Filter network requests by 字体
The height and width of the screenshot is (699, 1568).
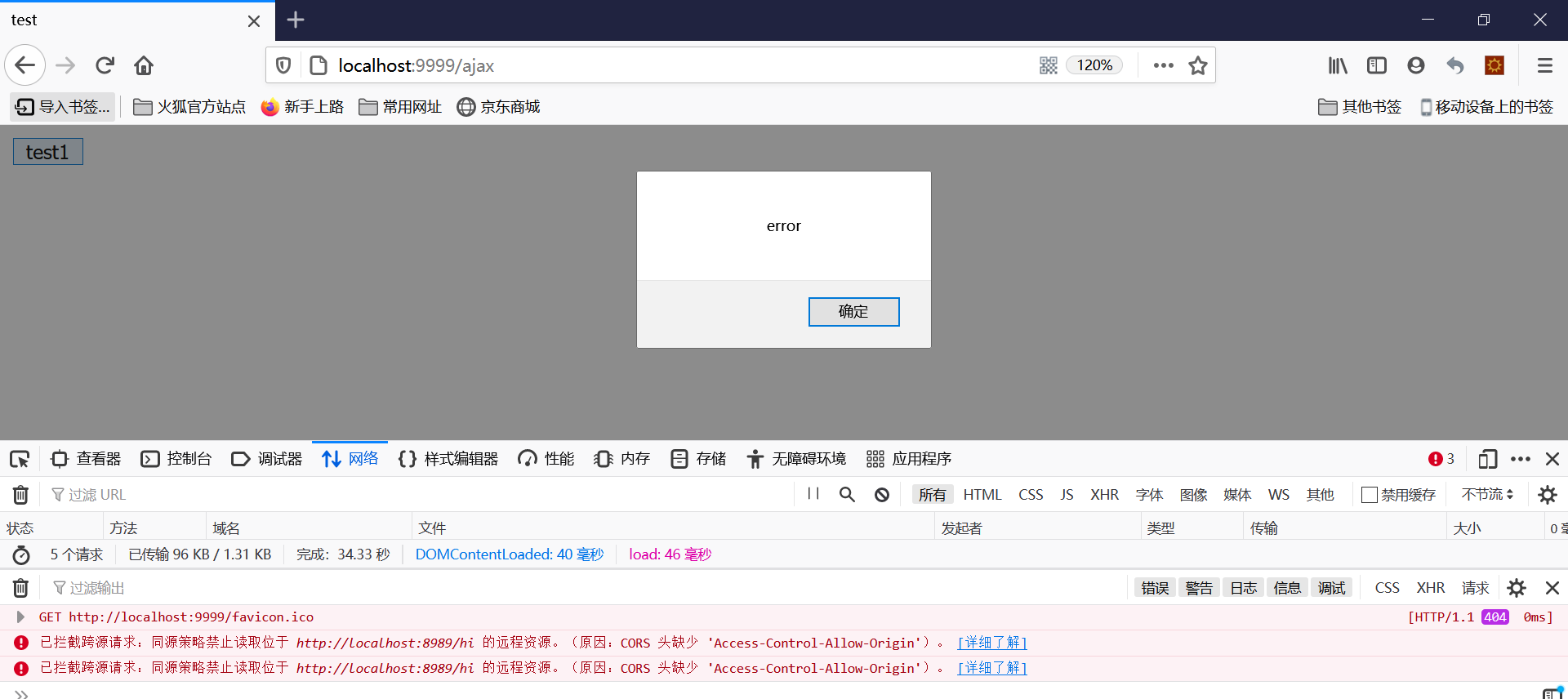tap(1149, 495)
